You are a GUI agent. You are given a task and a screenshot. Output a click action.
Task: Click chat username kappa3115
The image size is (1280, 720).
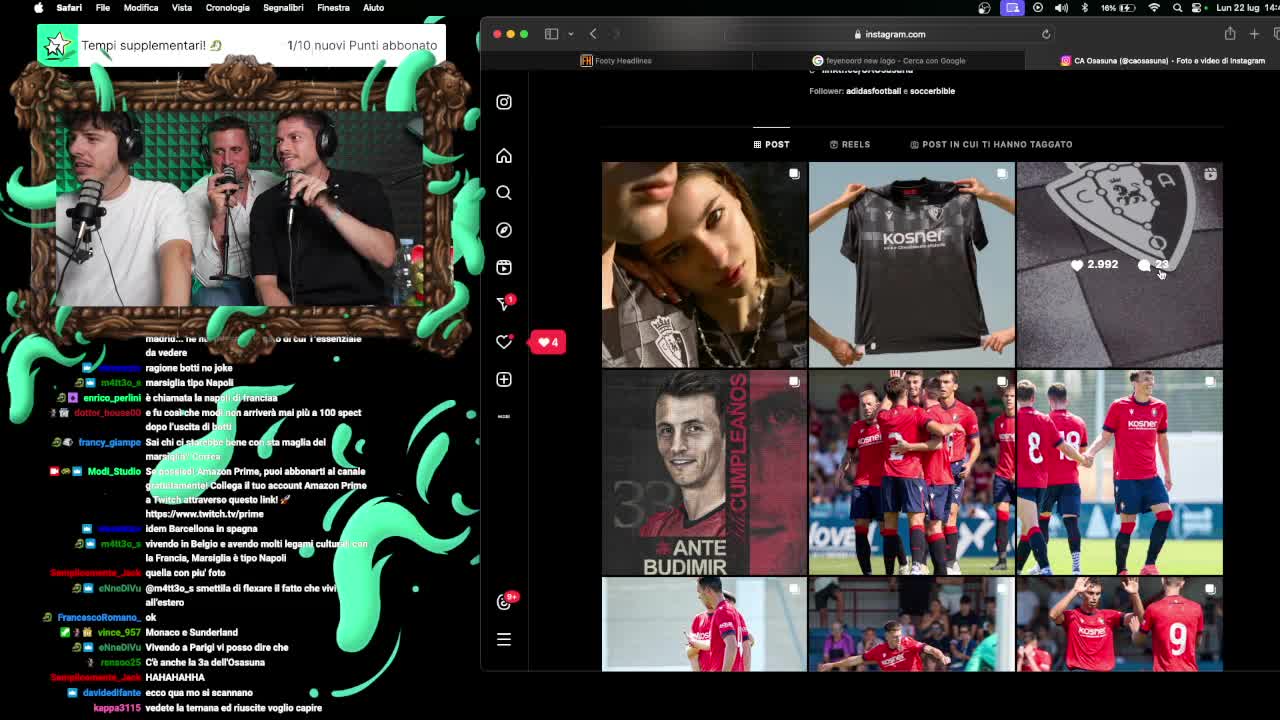click(x=117, y=708)
